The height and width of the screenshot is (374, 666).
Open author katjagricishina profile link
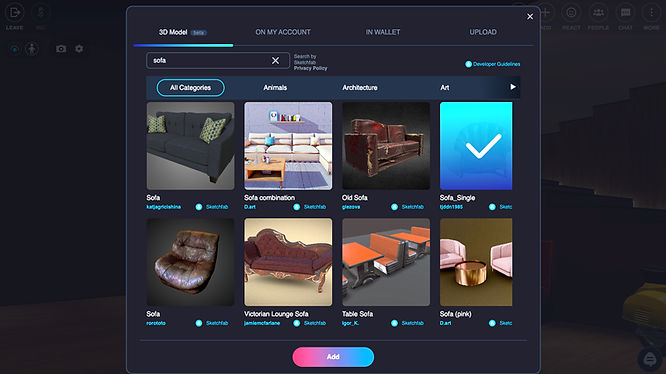pos(164,207)
